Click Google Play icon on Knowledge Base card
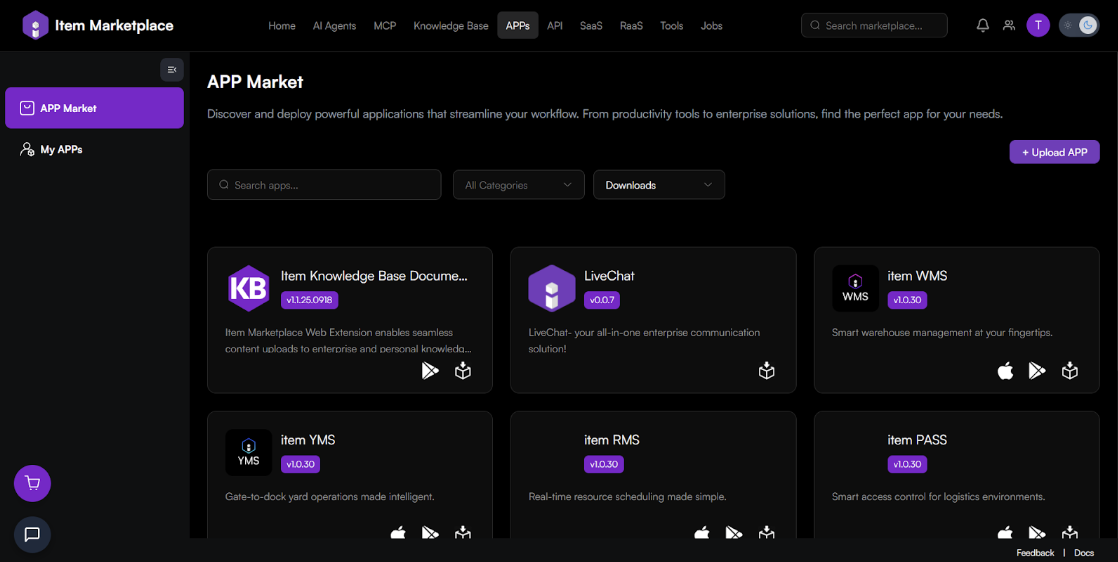The height and width of the screenshot is (562, 1118). [x=430, y=371]
